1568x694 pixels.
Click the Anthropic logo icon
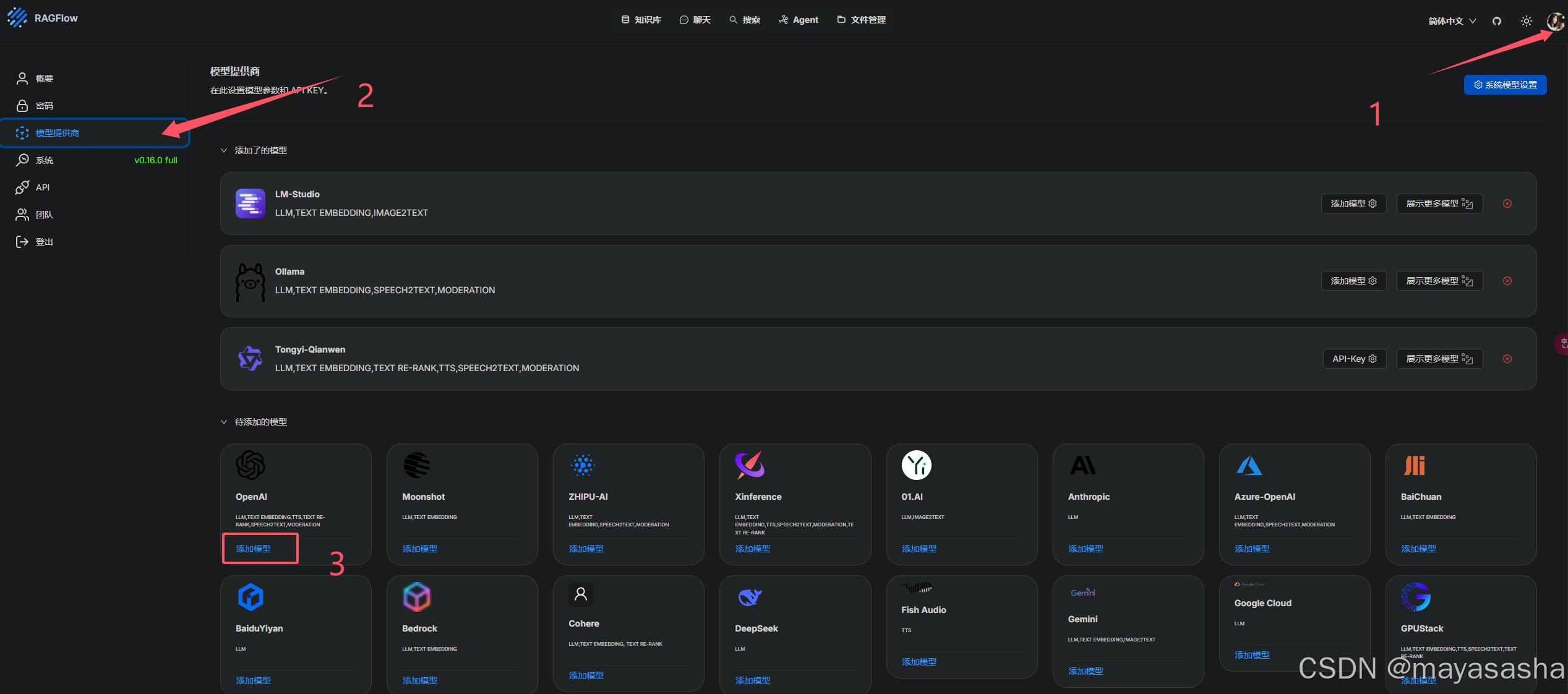point(1083,465)
